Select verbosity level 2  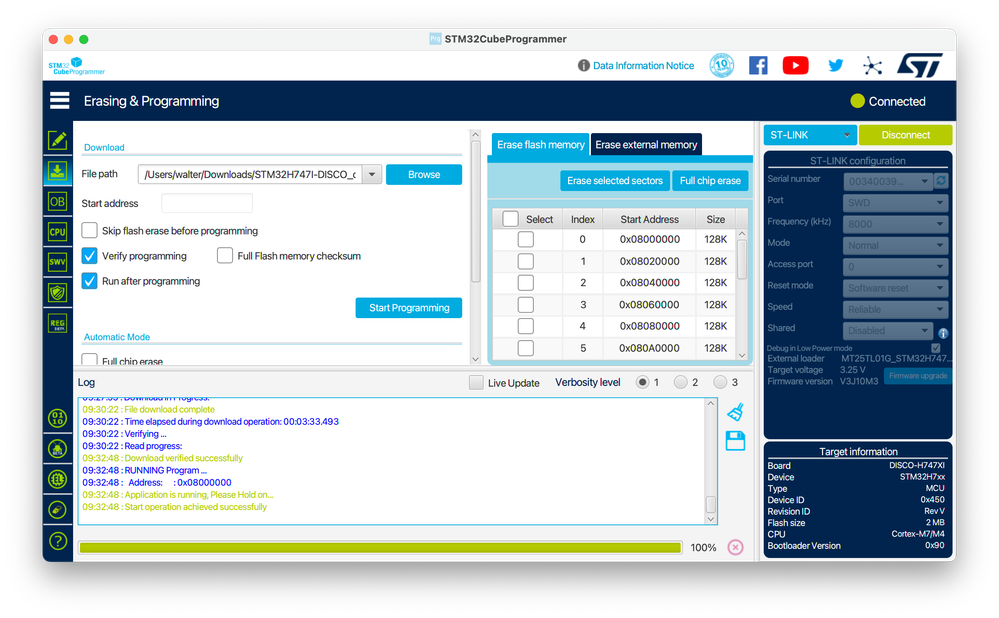pos(680,382)
